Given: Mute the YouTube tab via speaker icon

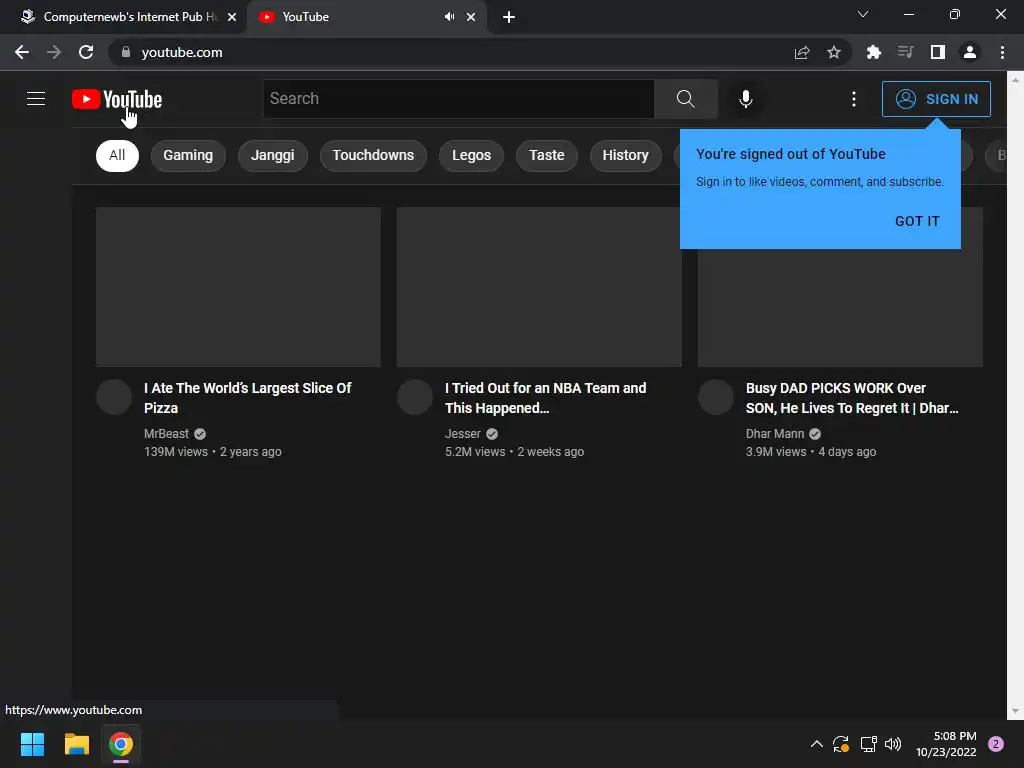Looking at the screenshot, I should (449, 17).
